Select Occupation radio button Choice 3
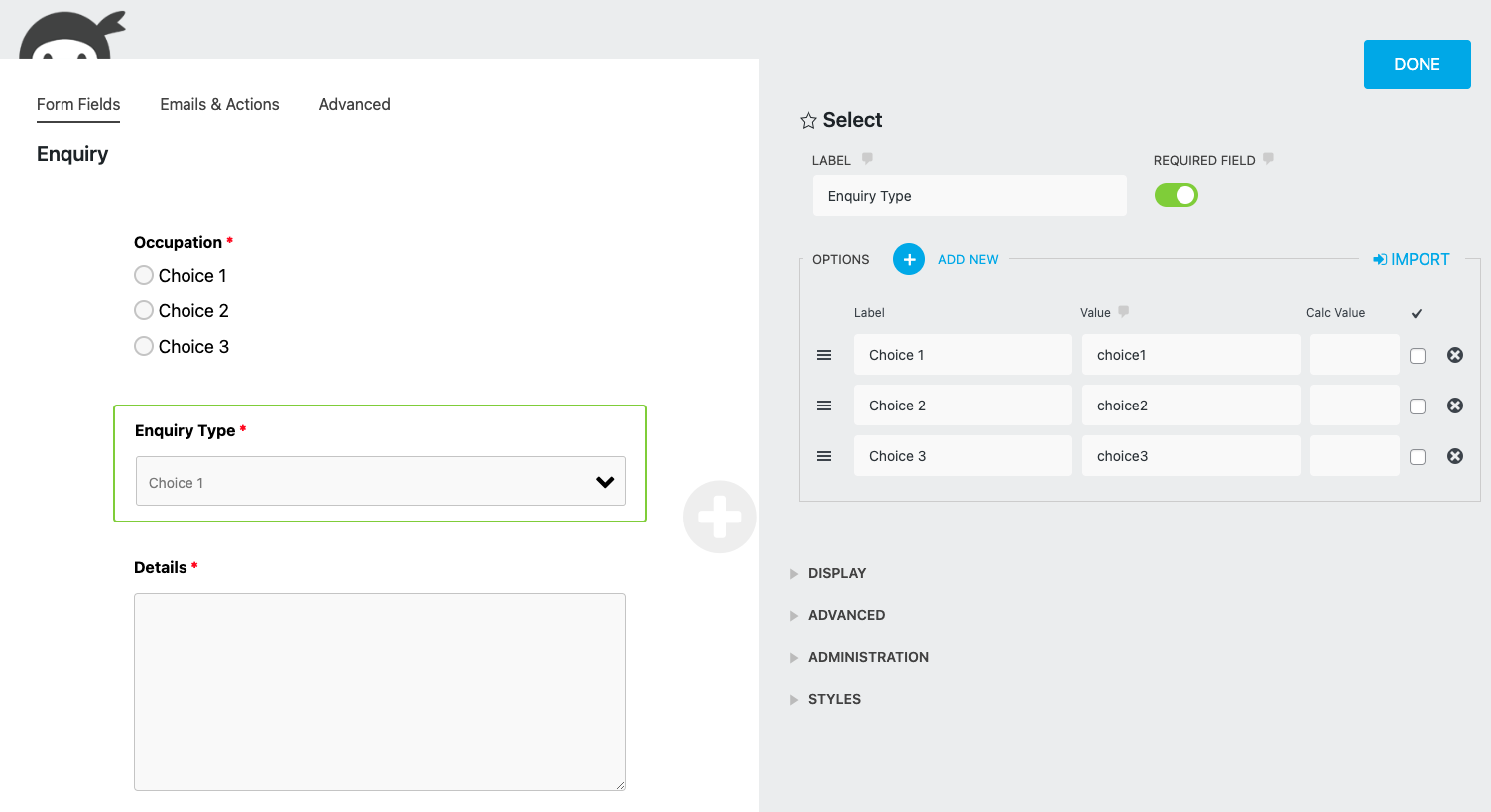 [144, 346]
